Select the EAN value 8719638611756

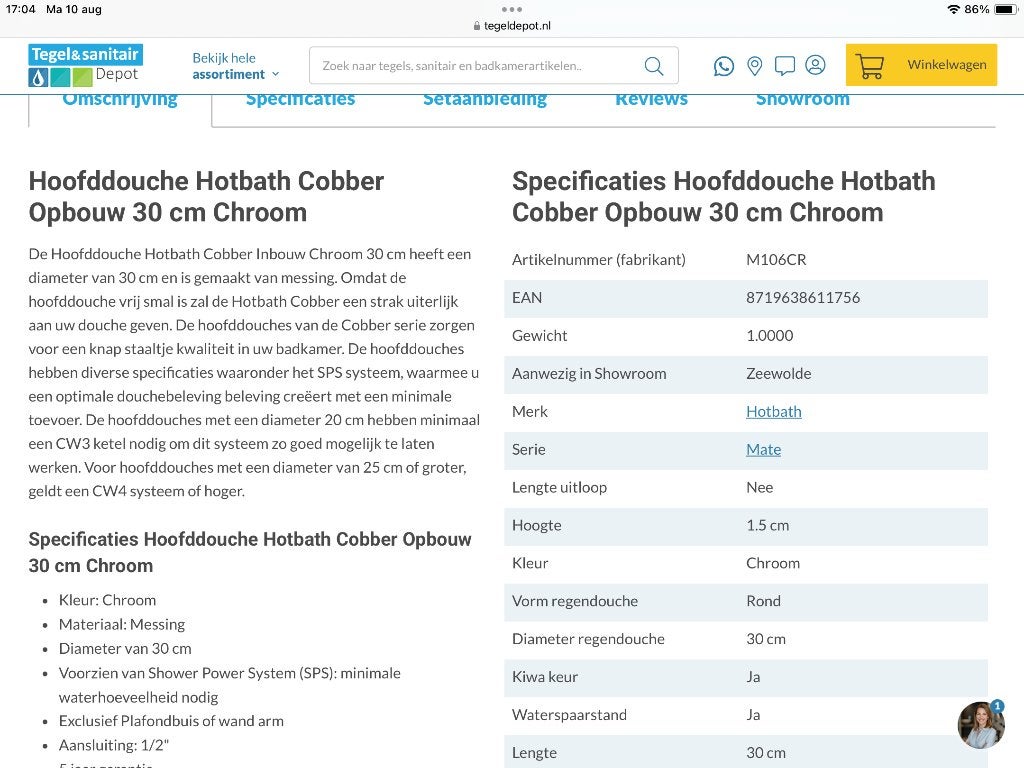click(803, 298)
